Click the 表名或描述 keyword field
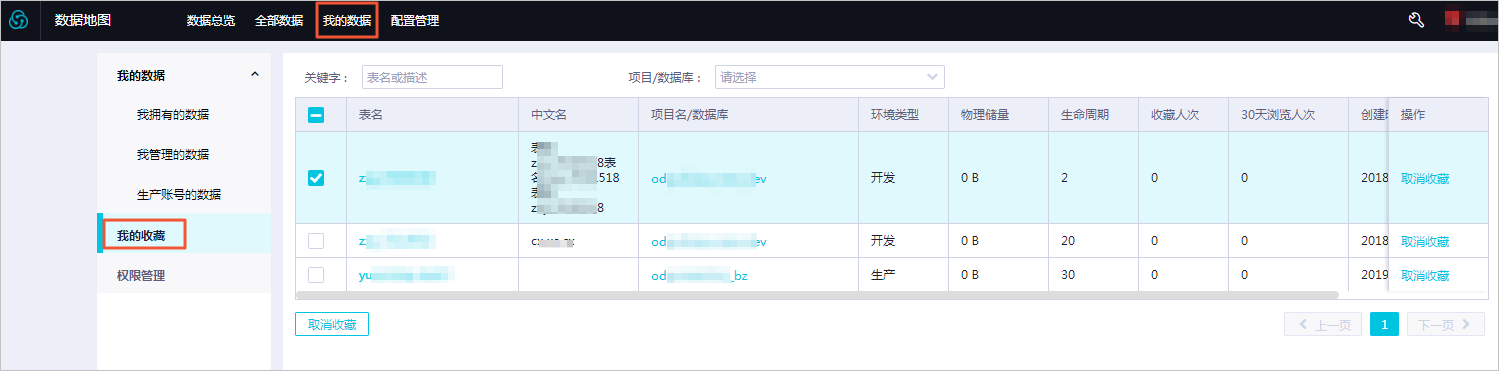 (x=432, y=77)
